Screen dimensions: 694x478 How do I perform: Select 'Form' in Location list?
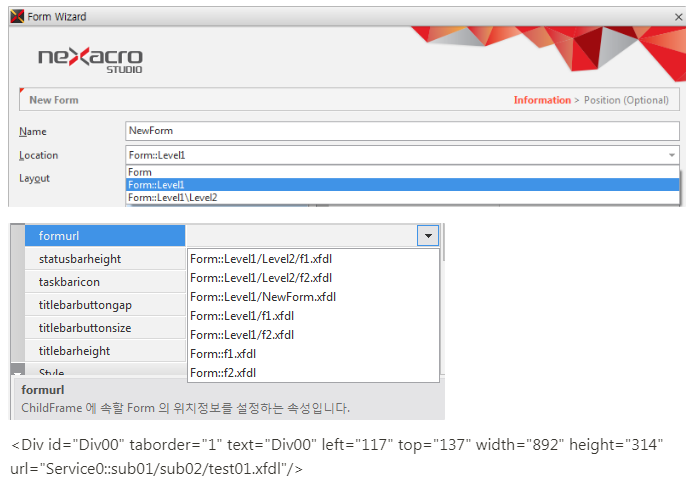140,172
